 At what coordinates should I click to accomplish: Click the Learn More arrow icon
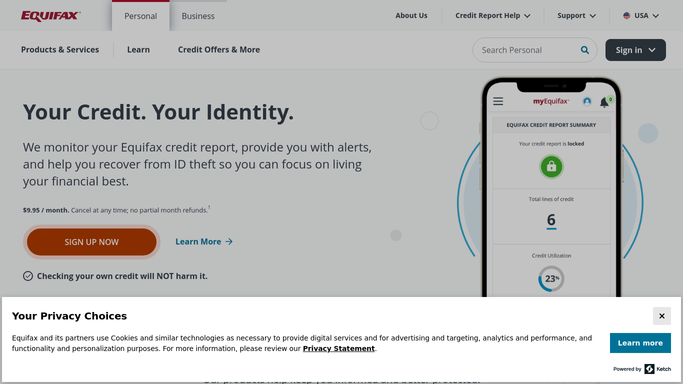(229, 242)
